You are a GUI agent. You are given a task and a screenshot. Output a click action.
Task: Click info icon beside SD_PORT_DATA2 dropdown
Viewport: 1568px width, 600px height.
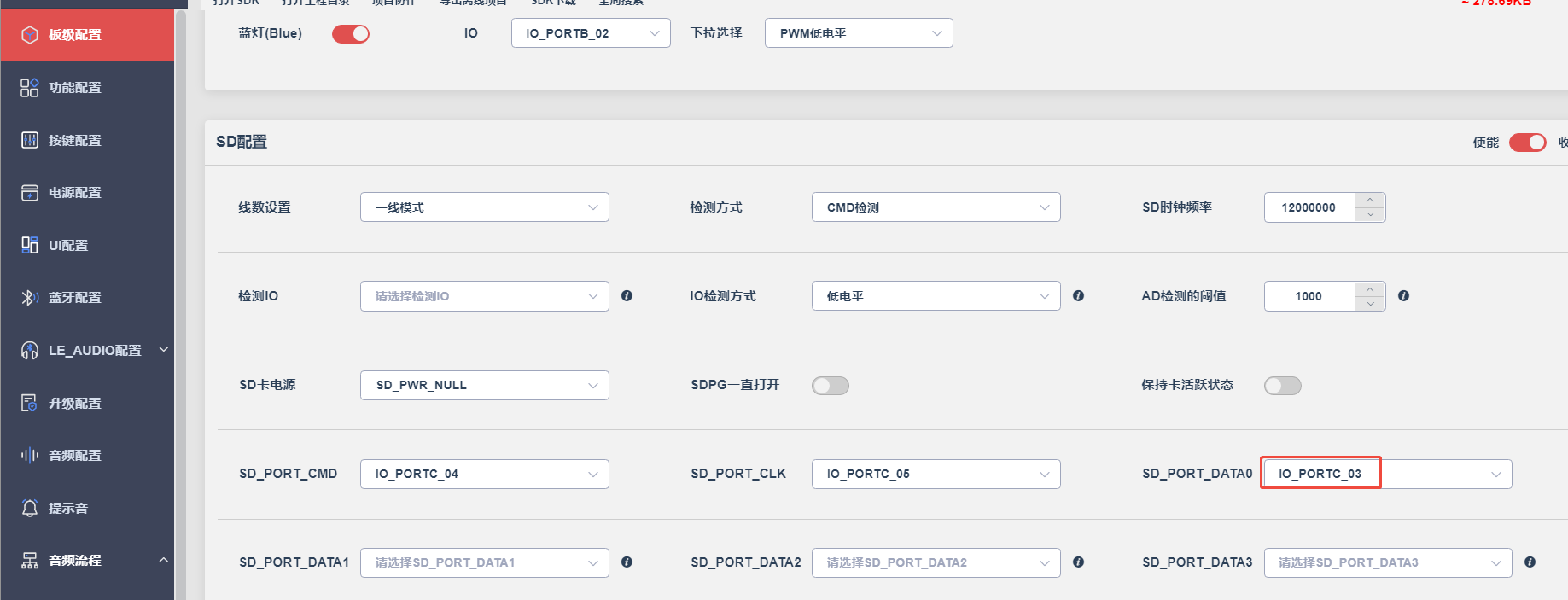pos(1079,562)
